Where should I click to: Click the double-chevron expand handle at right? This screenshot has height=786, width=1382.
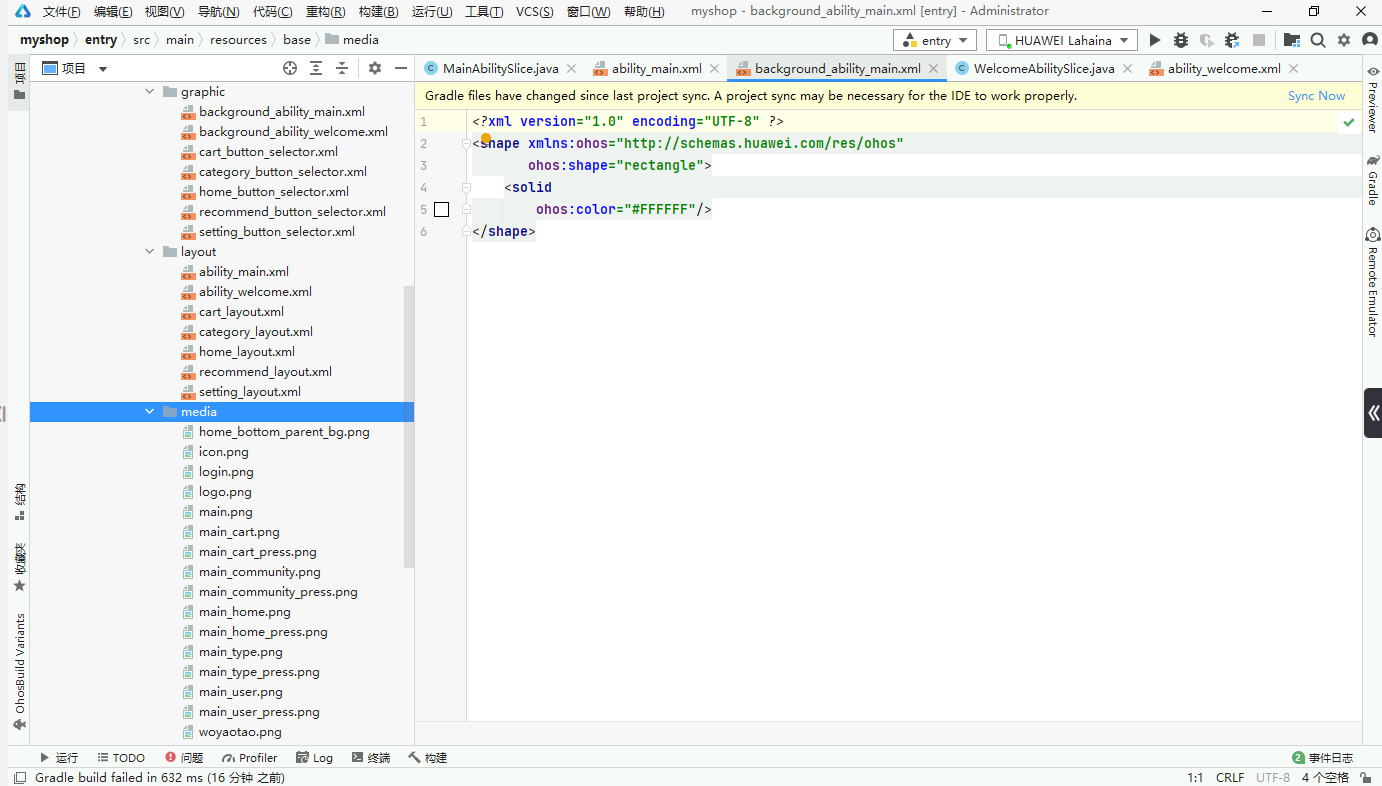(1373, 413)
